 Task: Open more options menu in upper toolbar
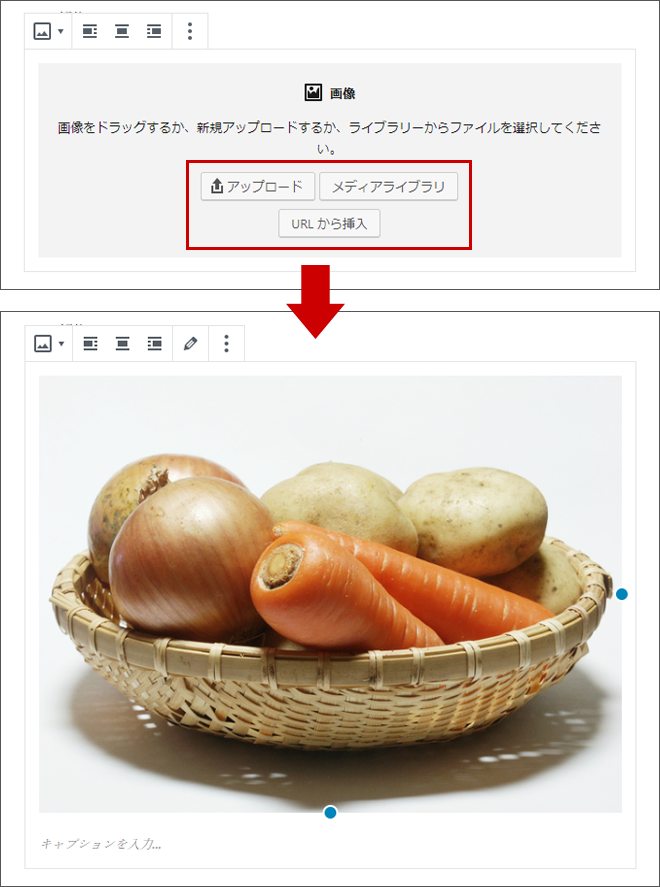[x=190, y=31]
